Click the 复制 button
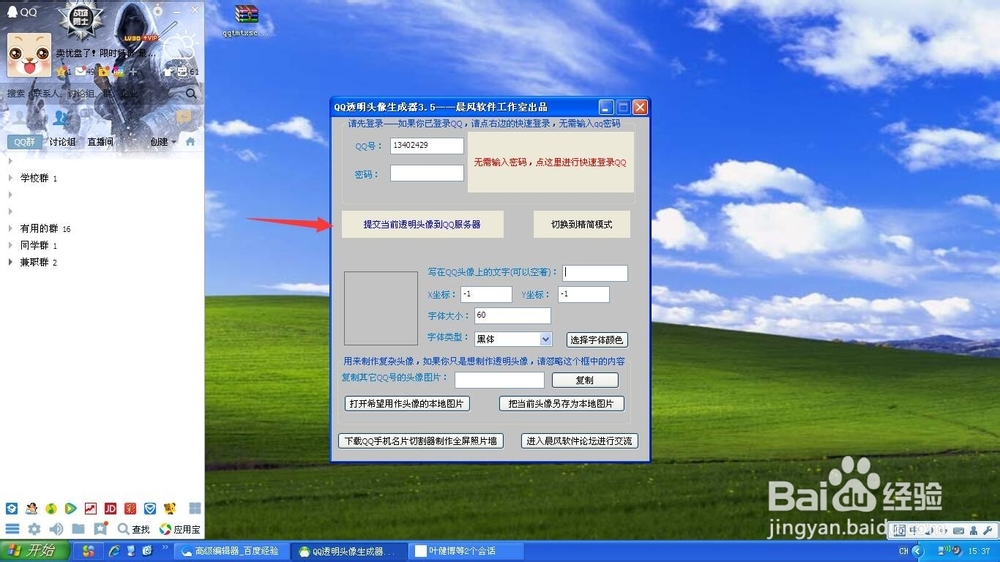Image resolution: width=1000 pixels, height=562 pixels. (x=585, y=380)
